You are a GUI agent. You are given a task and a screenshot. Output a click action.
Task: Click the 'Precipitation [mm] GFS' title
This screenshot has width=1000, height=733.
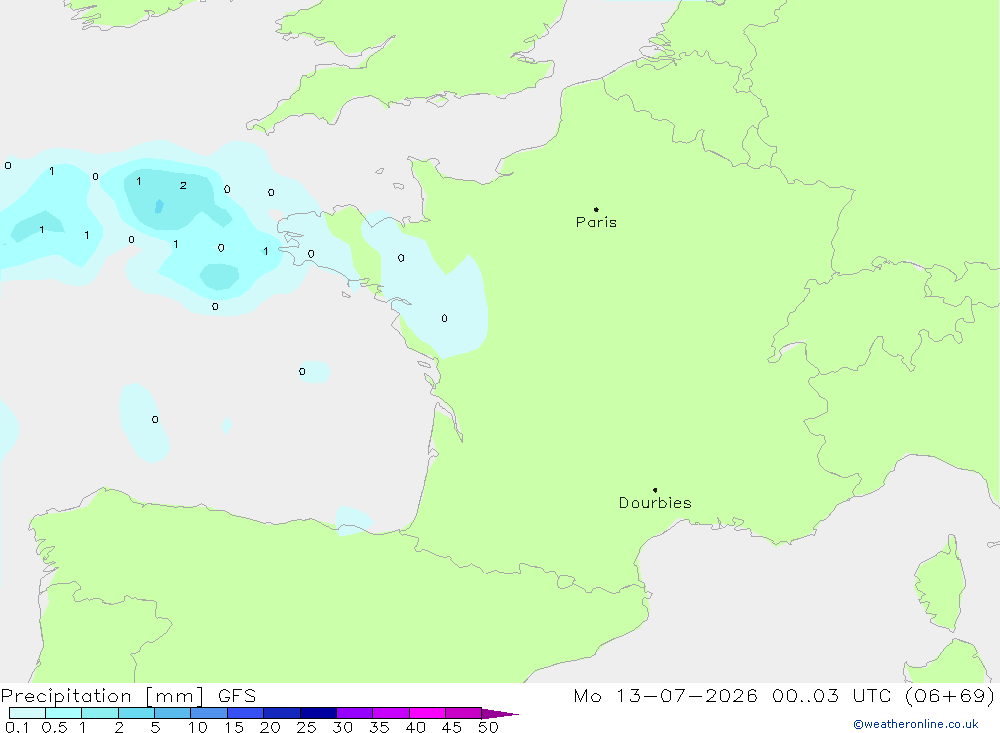click(128, 696)
